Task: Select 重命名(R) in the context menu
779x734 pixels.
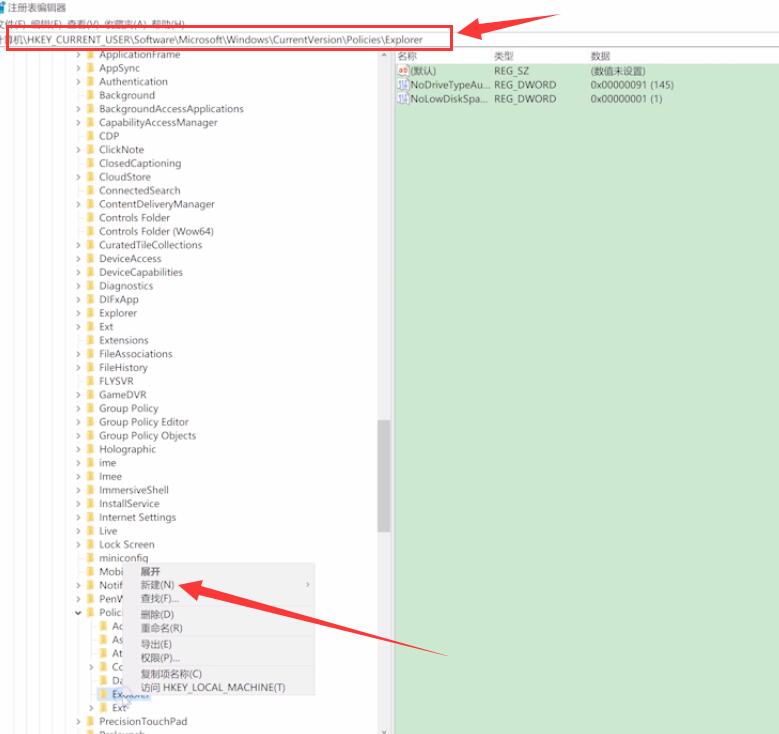Action: coord(161,629)
